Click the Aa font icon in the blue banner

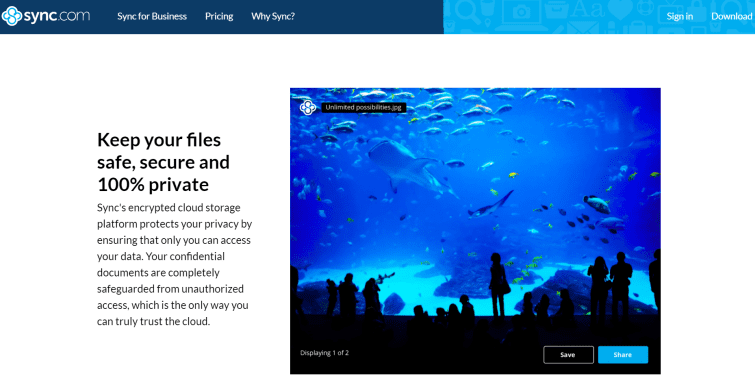(588, 9)
